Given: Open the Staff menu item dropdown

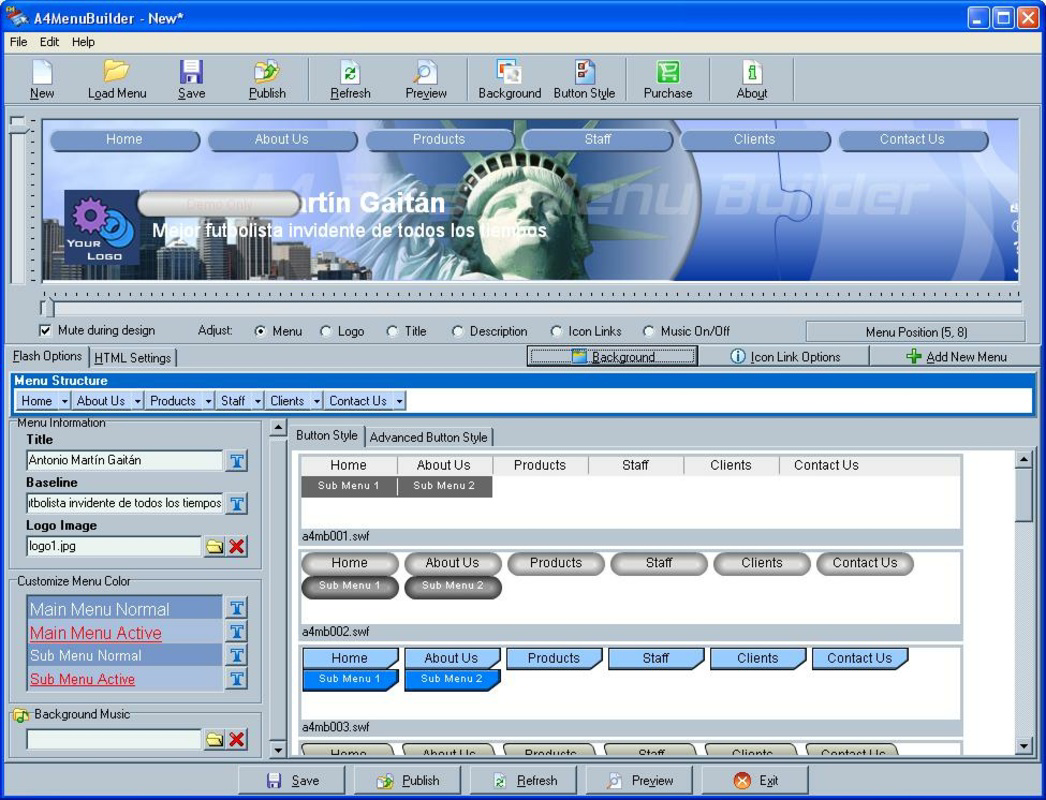Looking at the screenshot, I should pos(256,400).
